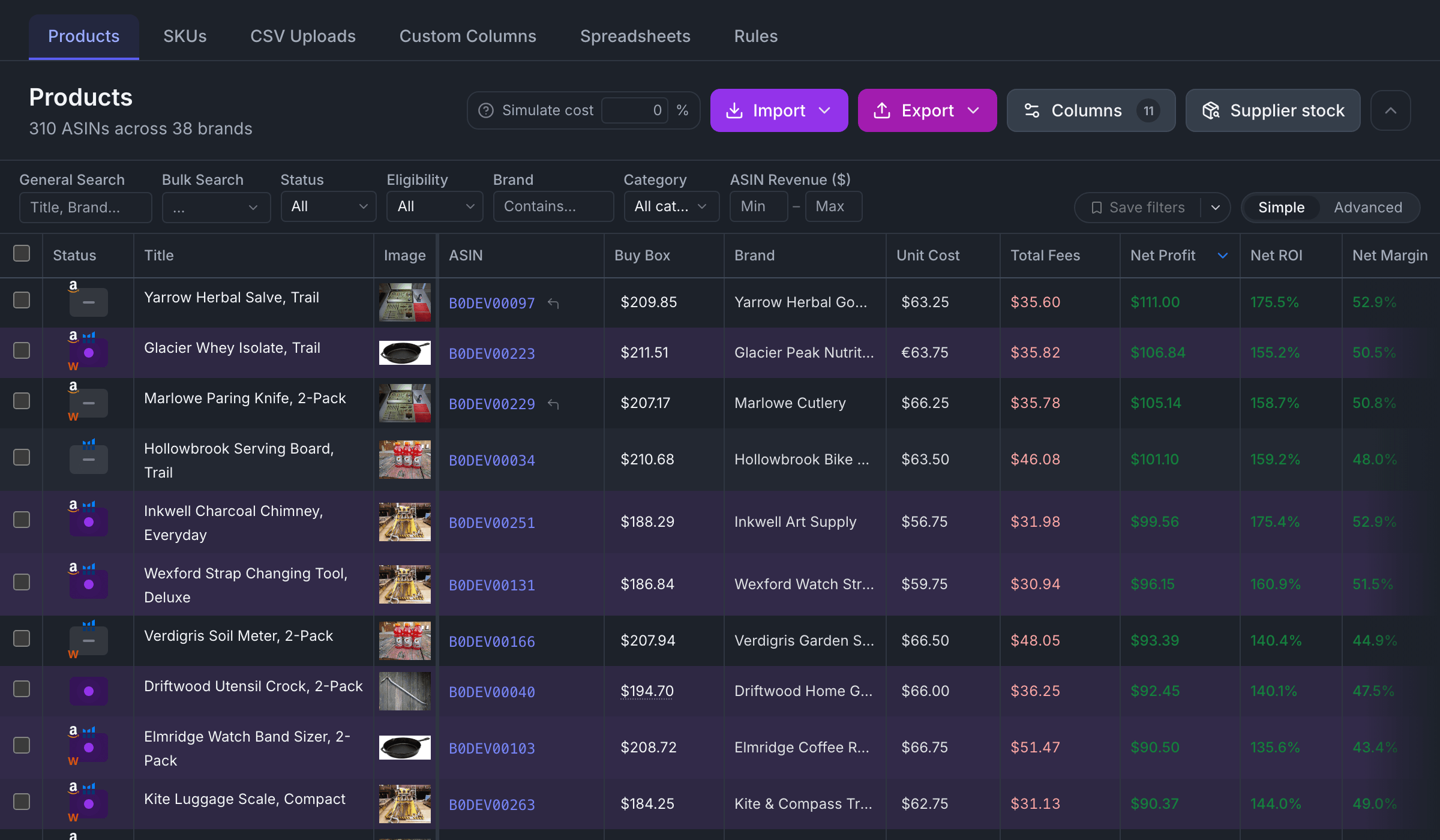Click the status dash badge for Yarrow Herbal Salve
The height and width of the screenshot is (840, 1440).
(89, 302)
